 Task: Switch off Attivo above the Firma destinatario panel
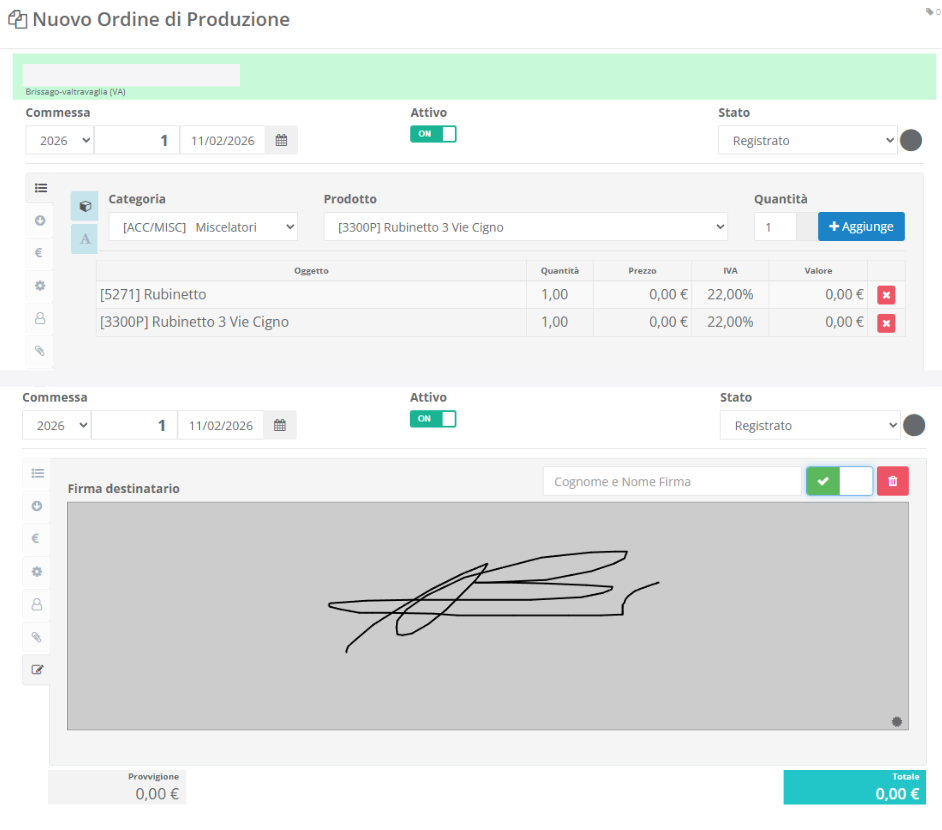(x=433, y=419)
